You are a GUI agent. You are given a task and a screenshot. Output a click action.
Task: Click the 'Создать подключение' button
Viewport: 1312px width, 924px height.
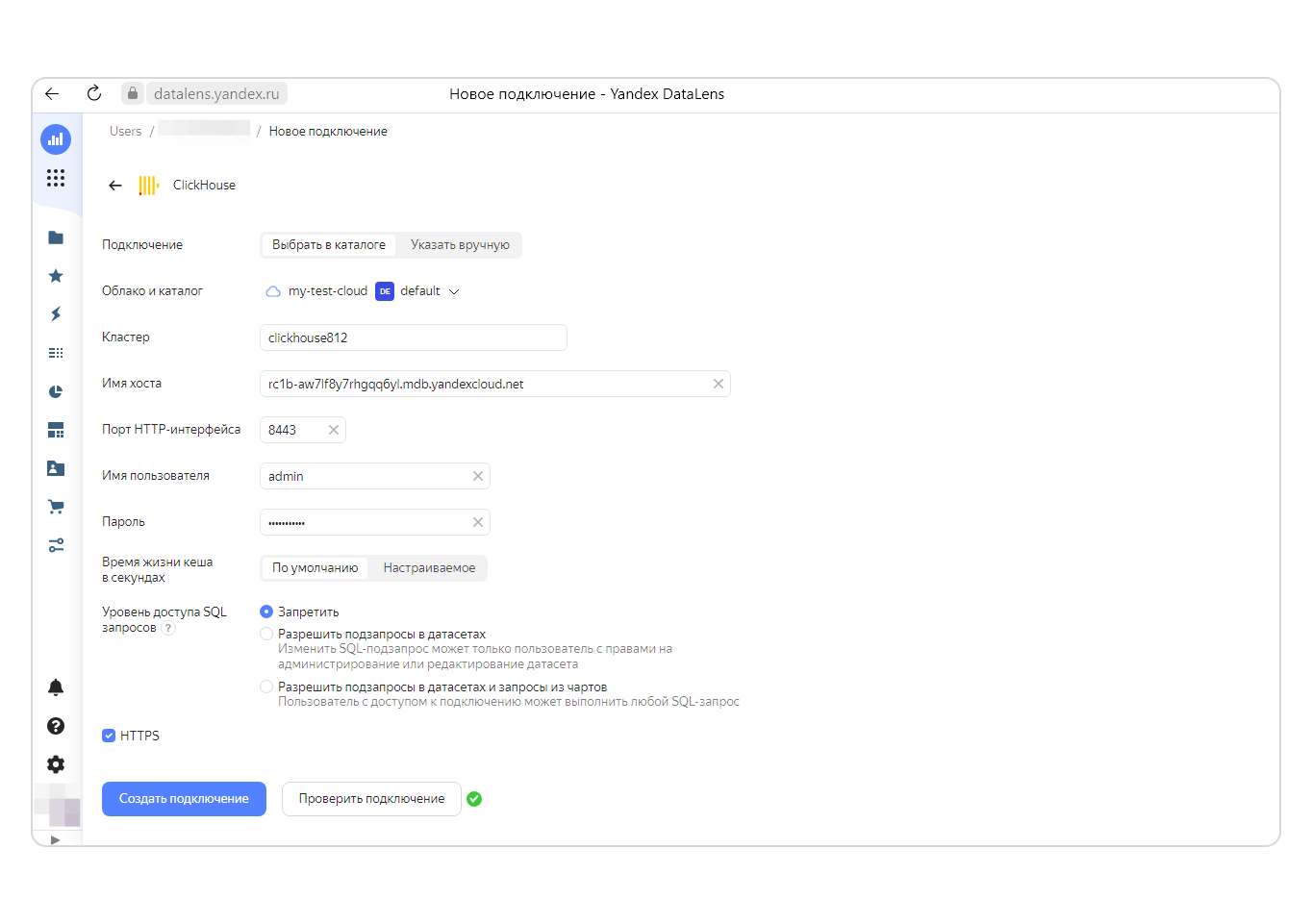184,799
